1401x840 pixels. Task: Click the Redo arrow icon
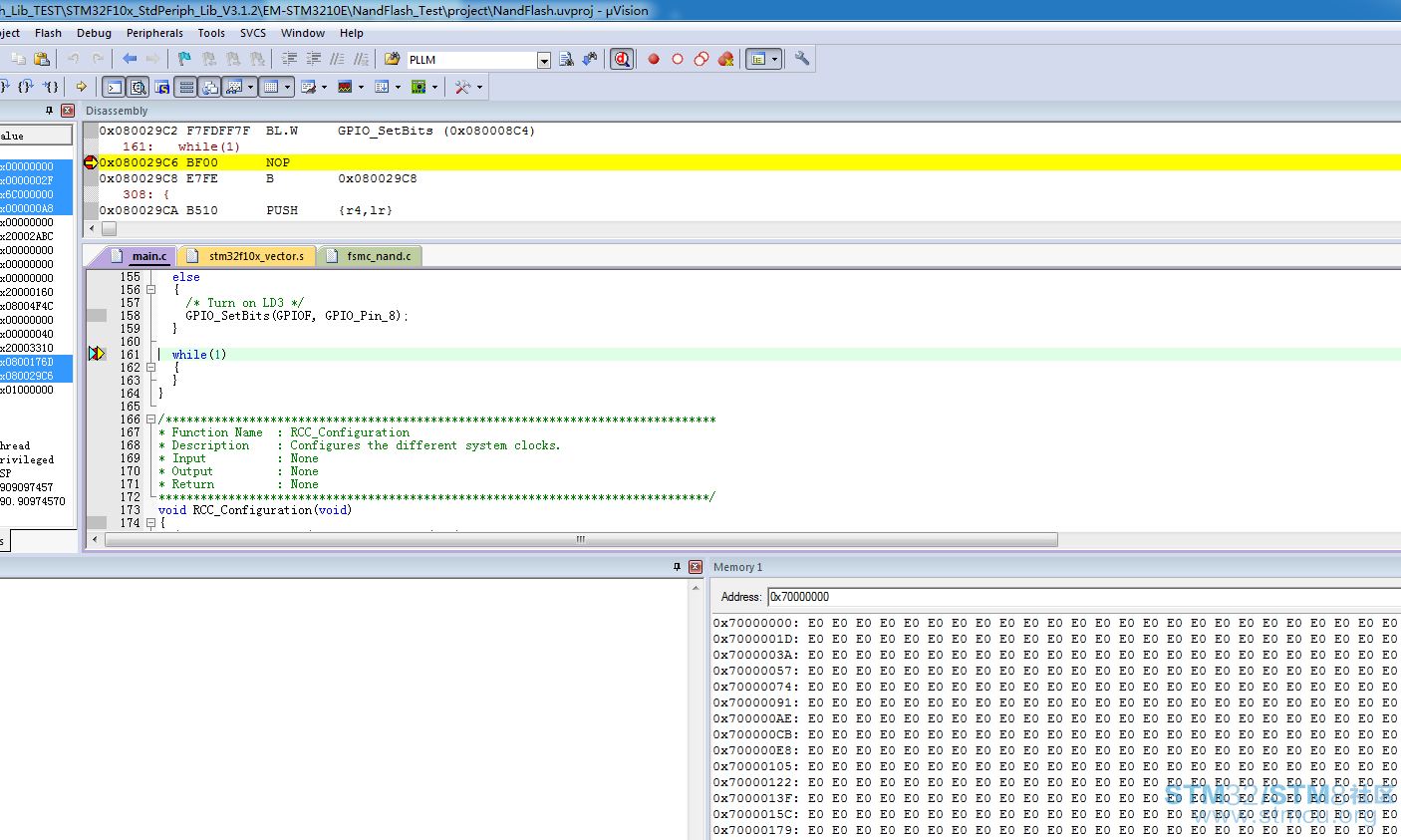[x=98, y=59]
